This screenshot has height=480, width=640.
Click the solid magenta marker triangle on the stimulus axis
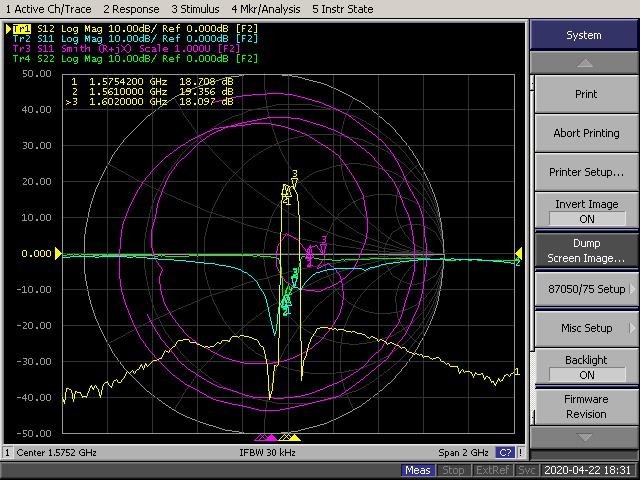[271, 438]
